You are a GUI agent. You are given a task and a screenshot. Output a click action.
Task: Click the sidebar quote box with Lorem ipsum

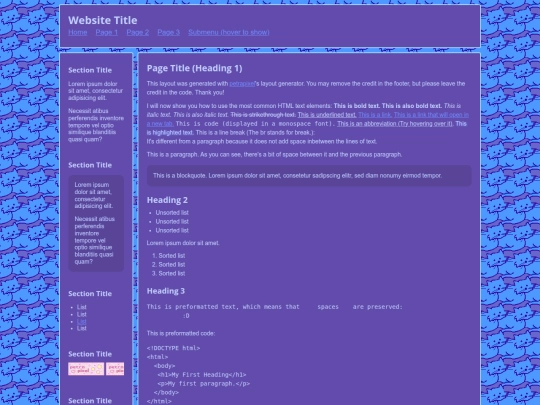pos(96,223)
